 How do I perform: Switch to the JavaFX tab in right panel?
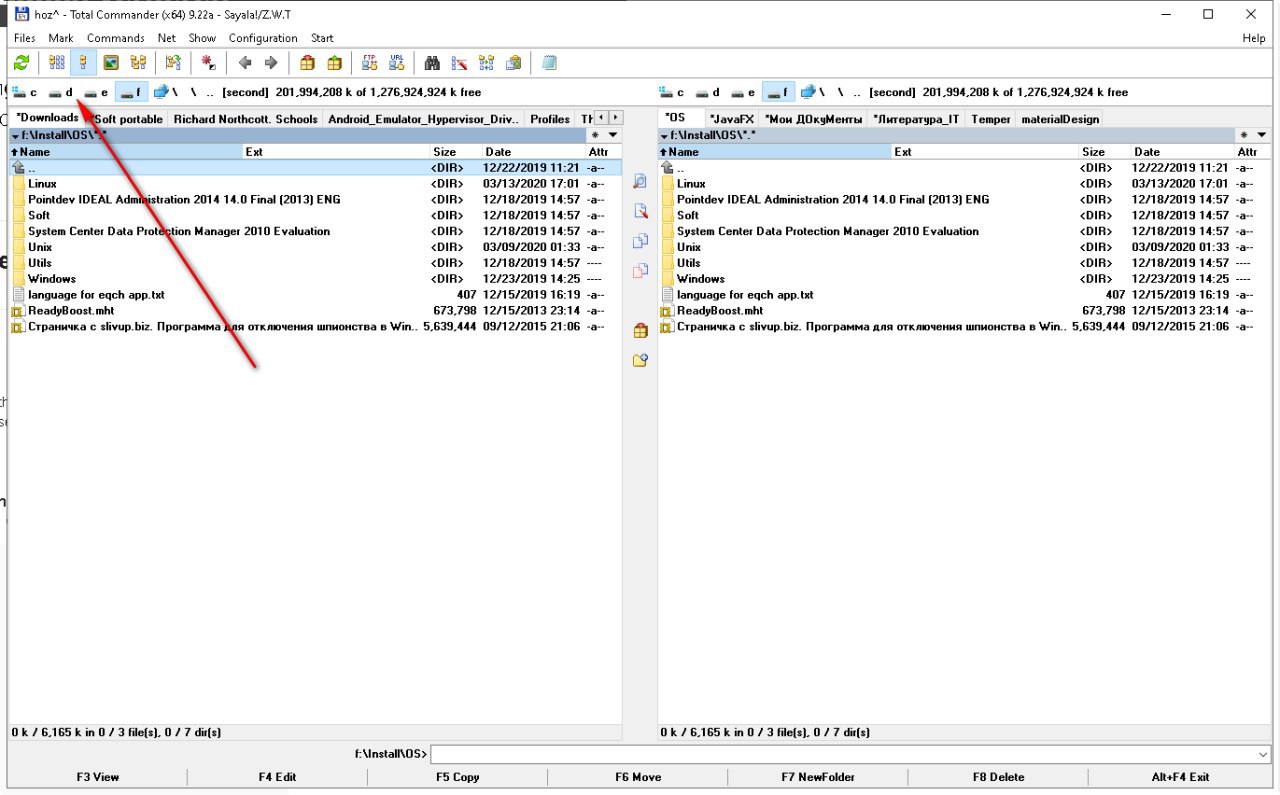(x=731, y=119)
